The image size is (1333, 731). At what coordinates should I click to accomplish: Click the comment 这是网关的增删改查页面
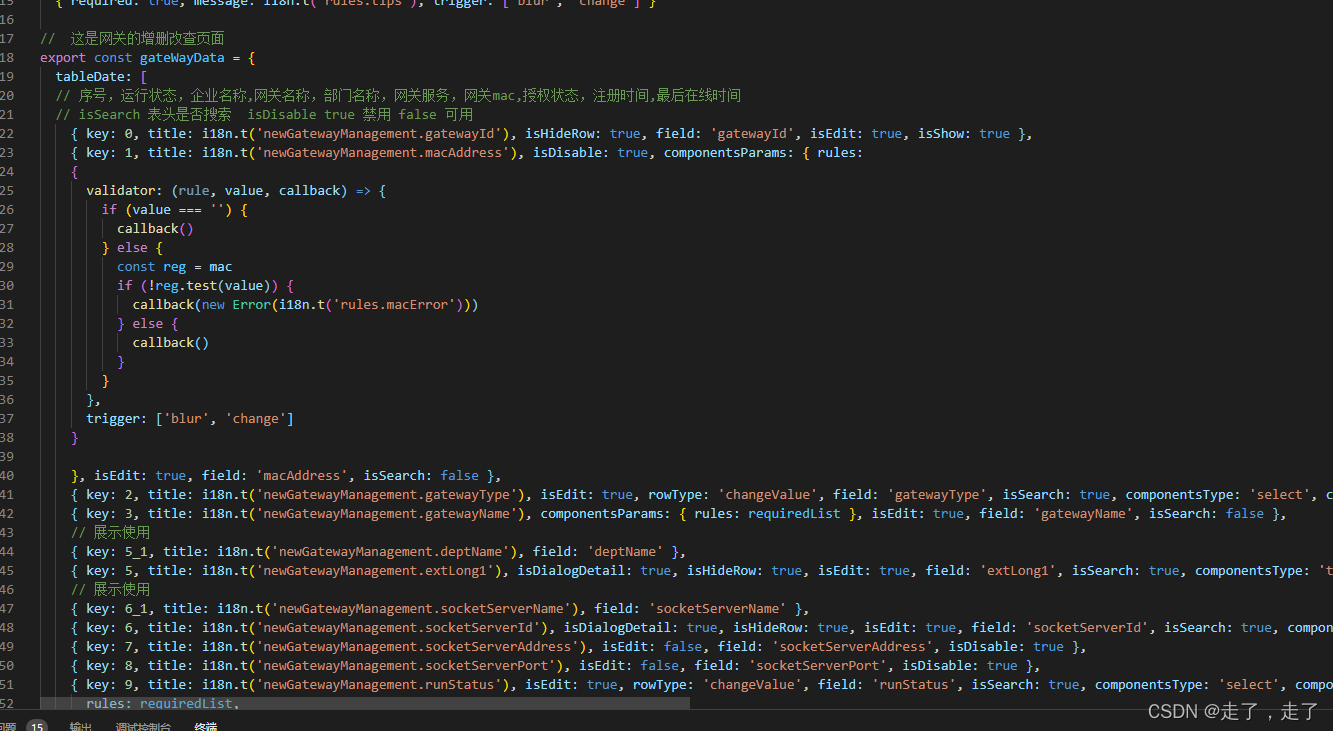pyautogui.click(x=132, y=39)
